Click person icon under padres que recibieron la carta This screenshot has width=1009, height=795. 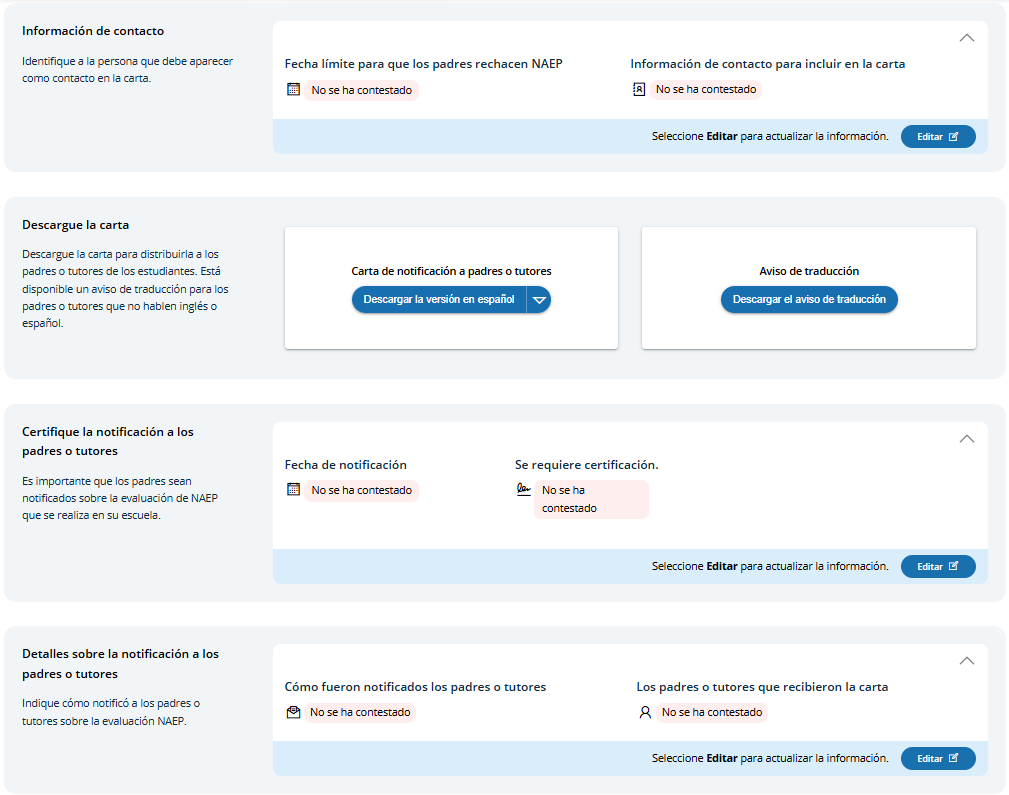tap(645, 713)
